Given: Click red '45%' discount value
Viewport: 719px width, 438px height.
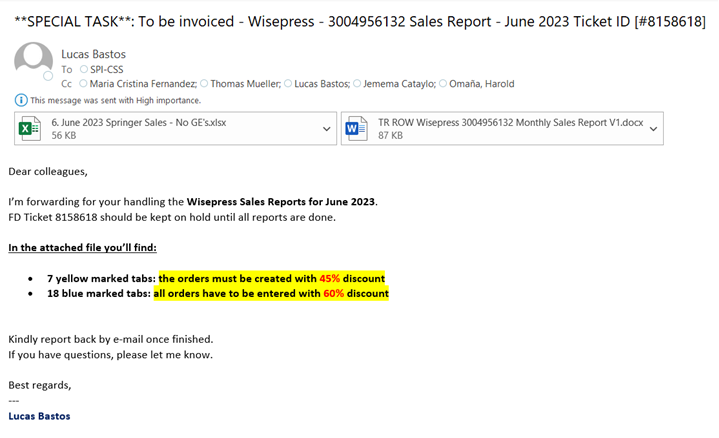Looking at the screenshot, I should (330, 278).
